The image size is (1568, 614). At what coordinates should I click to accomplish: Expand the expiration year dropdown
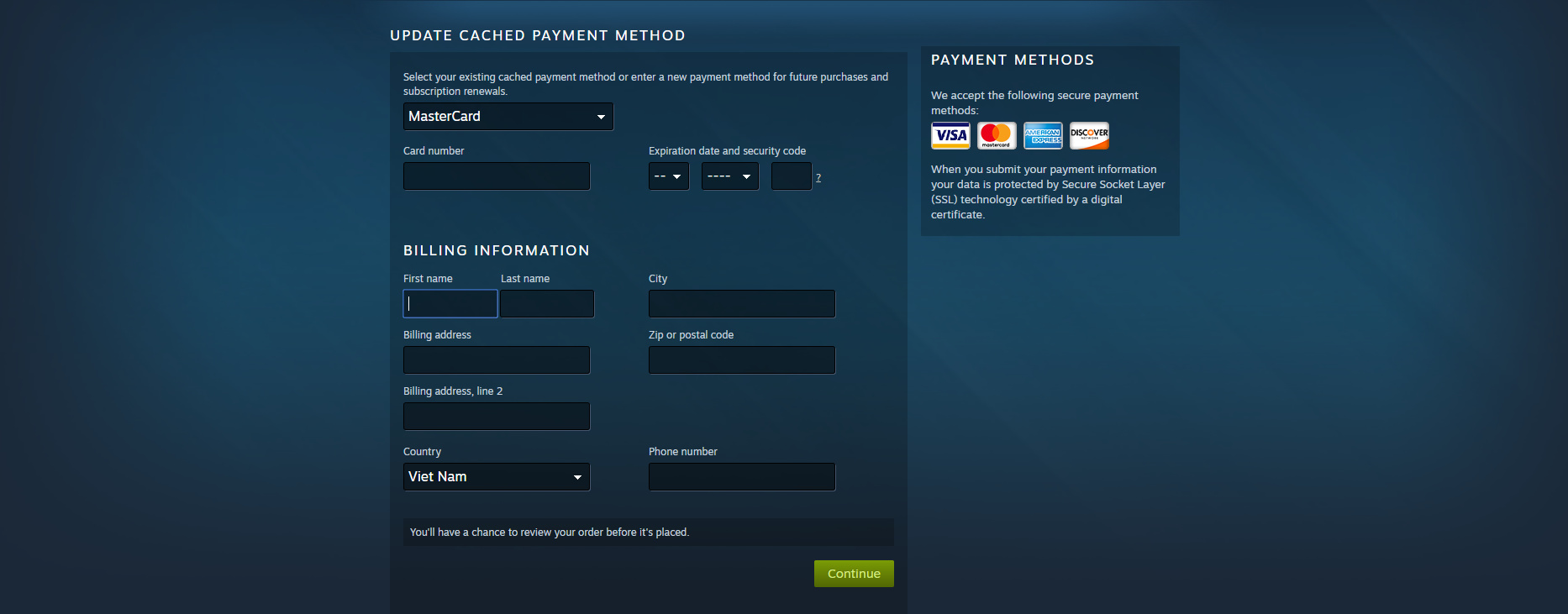coord(730,176)
